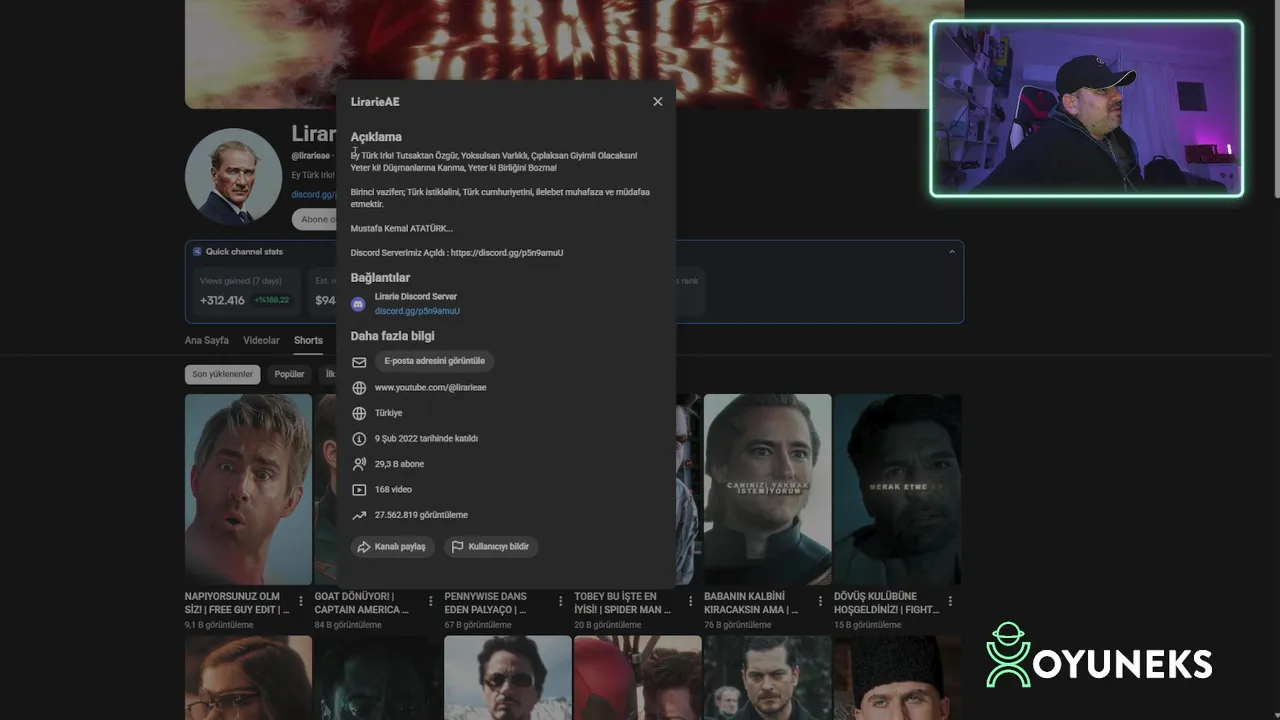Switch to the Videolar tab
This screenshot has height=720, width=1280.
click(x=261, y=341)
